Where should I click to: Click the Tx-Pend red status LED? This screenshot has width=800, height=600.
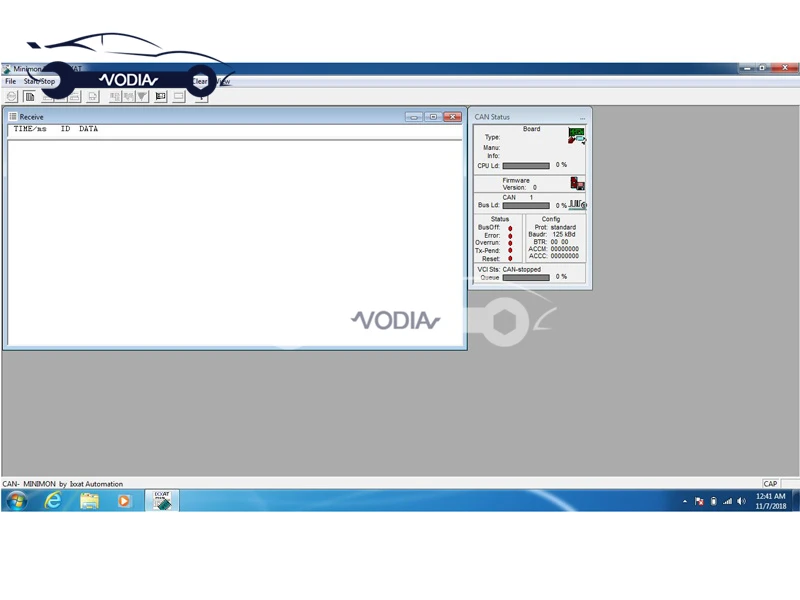510,251
